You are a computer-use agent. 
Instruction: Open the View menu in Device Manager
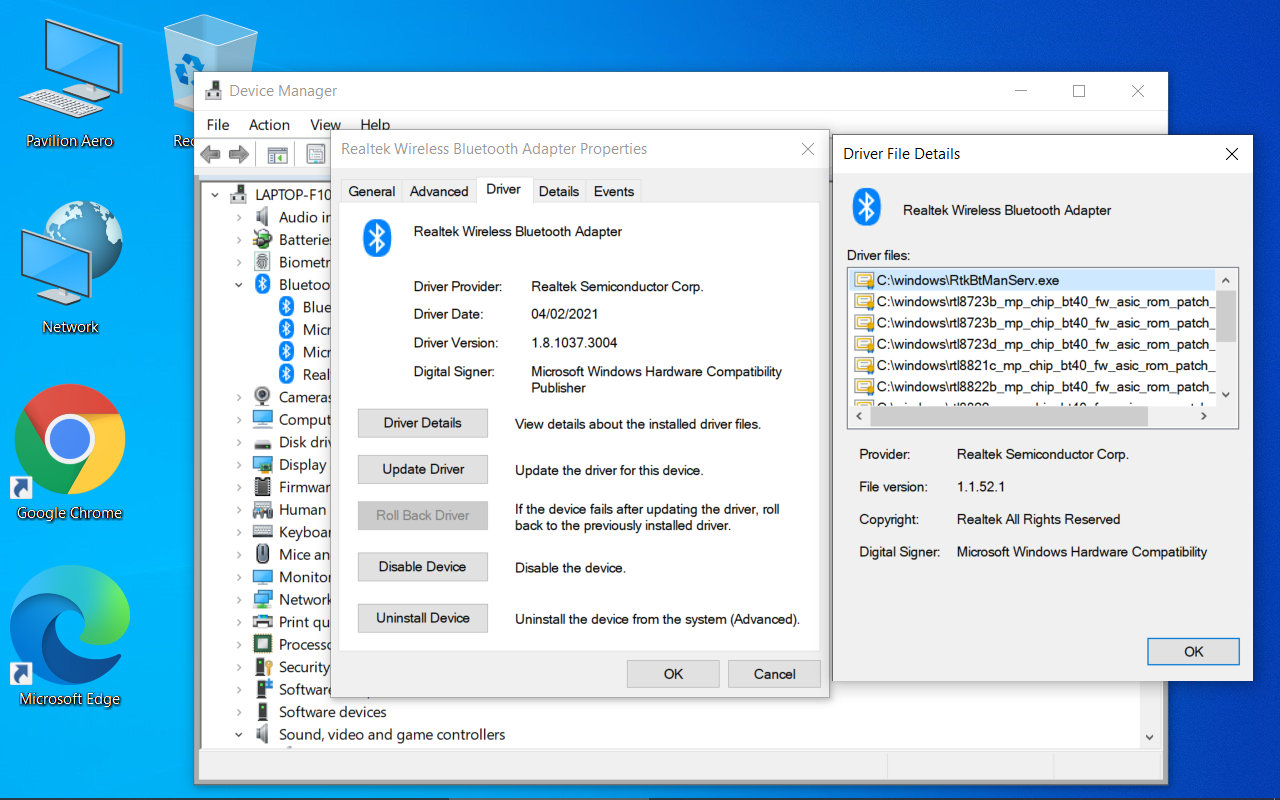tap(325, 125)
